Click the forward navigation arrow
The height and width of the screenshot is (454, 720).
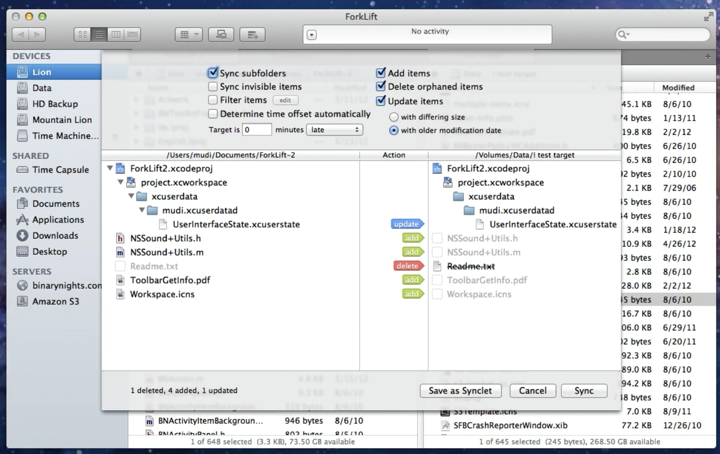point(37,34)
